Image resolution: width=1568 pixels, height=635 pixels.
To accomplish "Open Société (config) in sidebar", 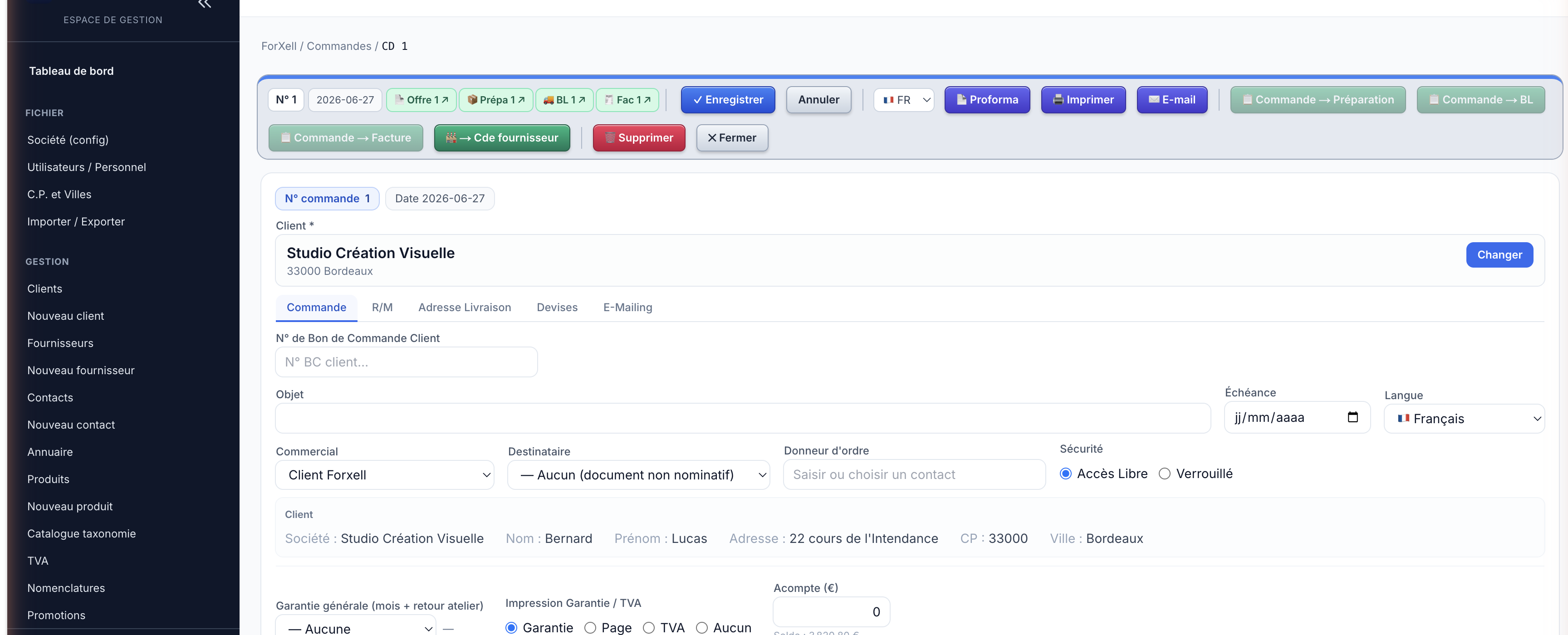I will [x=68, y=140].
